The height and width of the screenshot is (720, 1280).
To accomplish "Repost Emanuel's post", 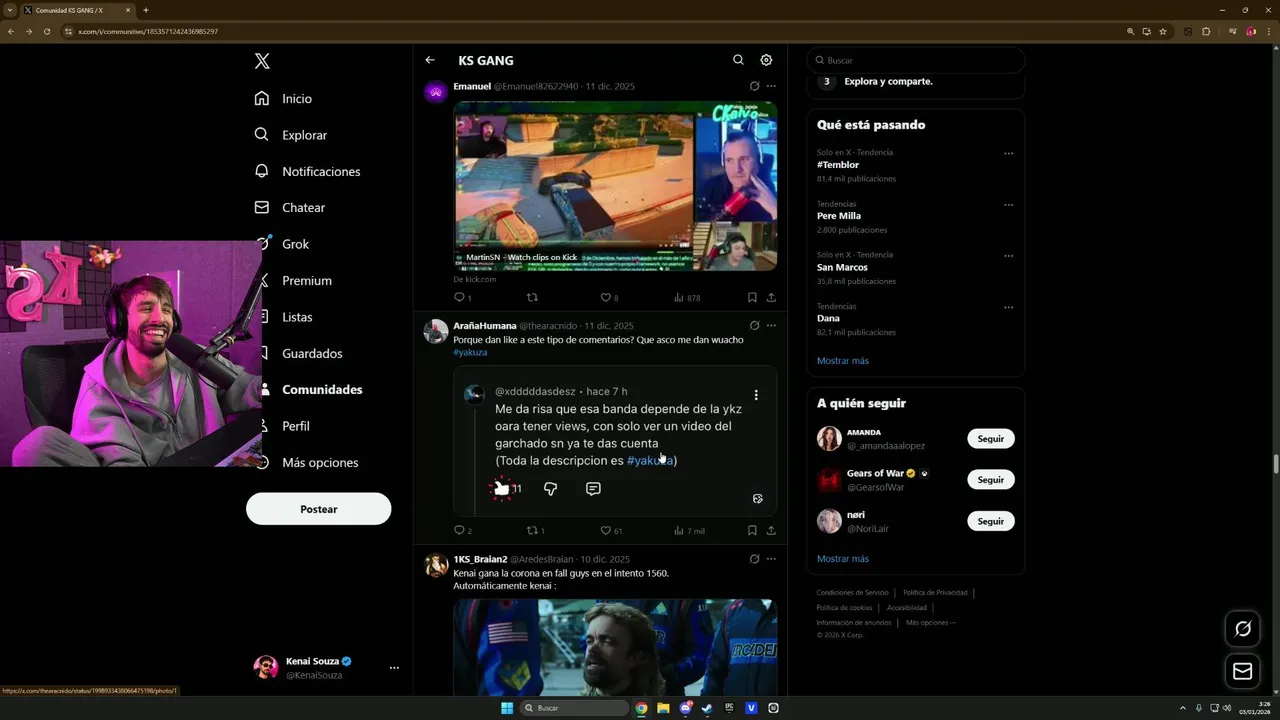I will (532, 297).
